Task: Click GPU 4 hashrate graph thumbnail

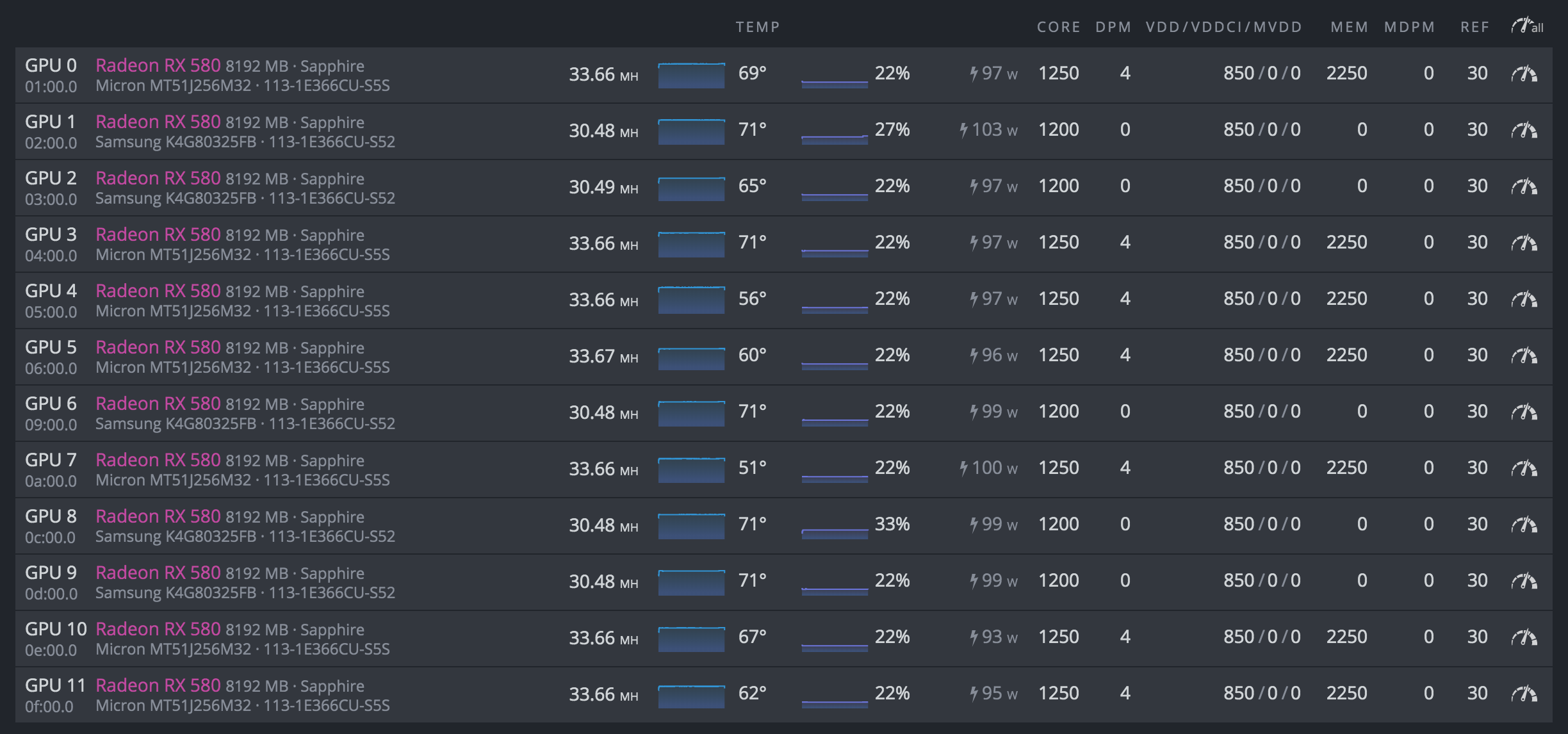Action: click(691, 300)
